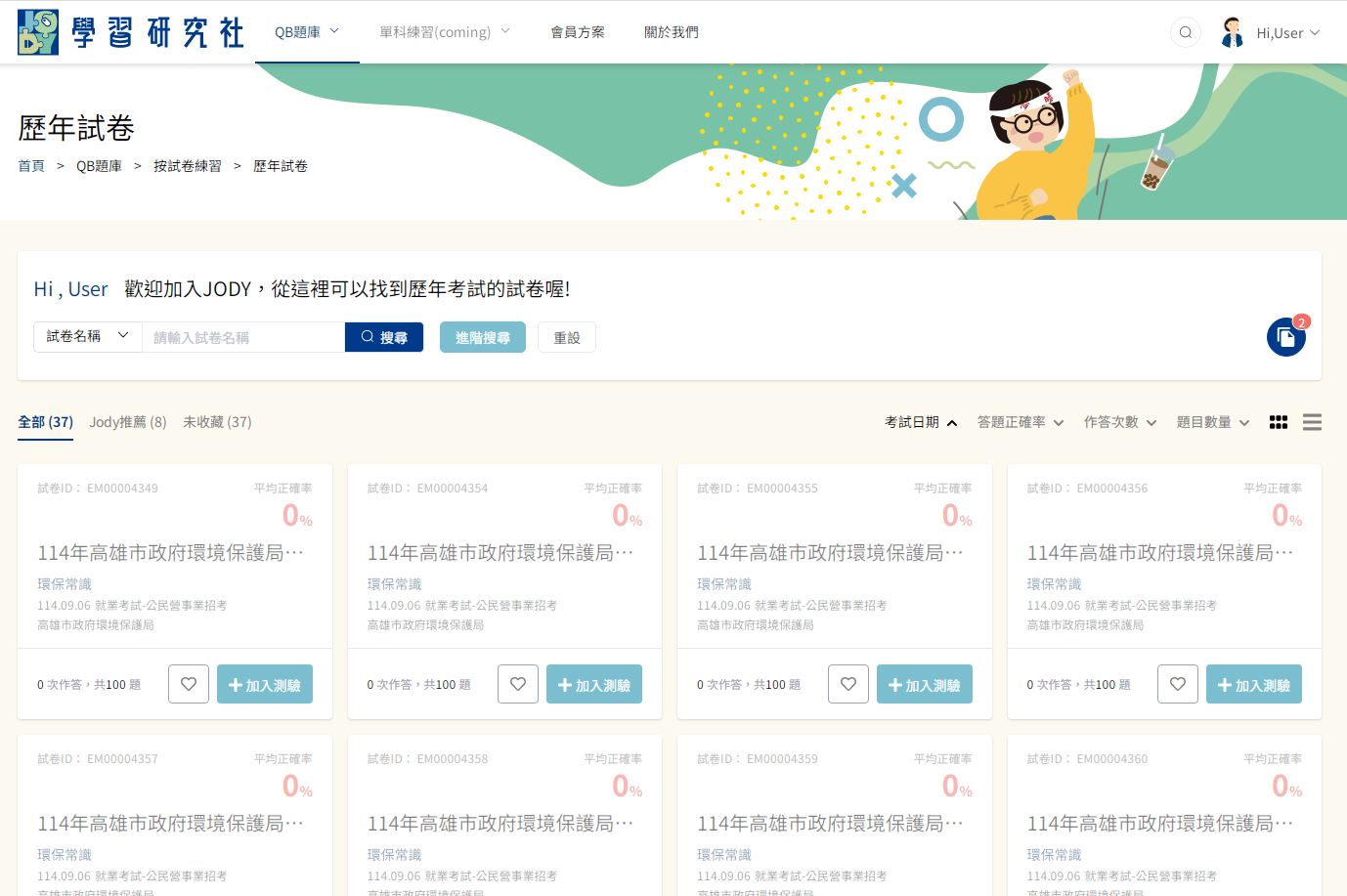The image size is (1347, 896).
Task: Open 會員方案 menu item
Action: click(577, 32)
